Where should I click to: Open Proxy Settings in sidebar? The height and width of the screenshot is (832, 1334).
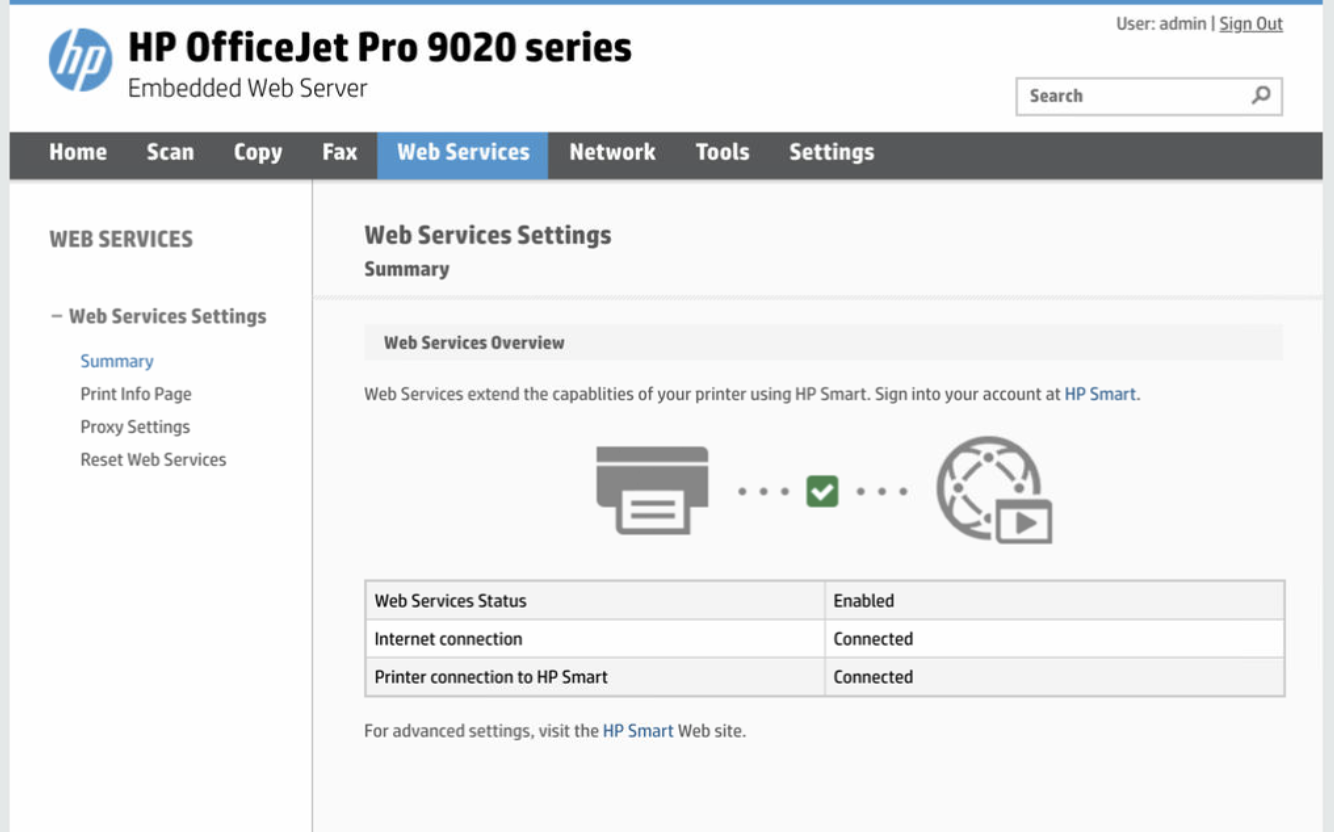click(135, 427)
